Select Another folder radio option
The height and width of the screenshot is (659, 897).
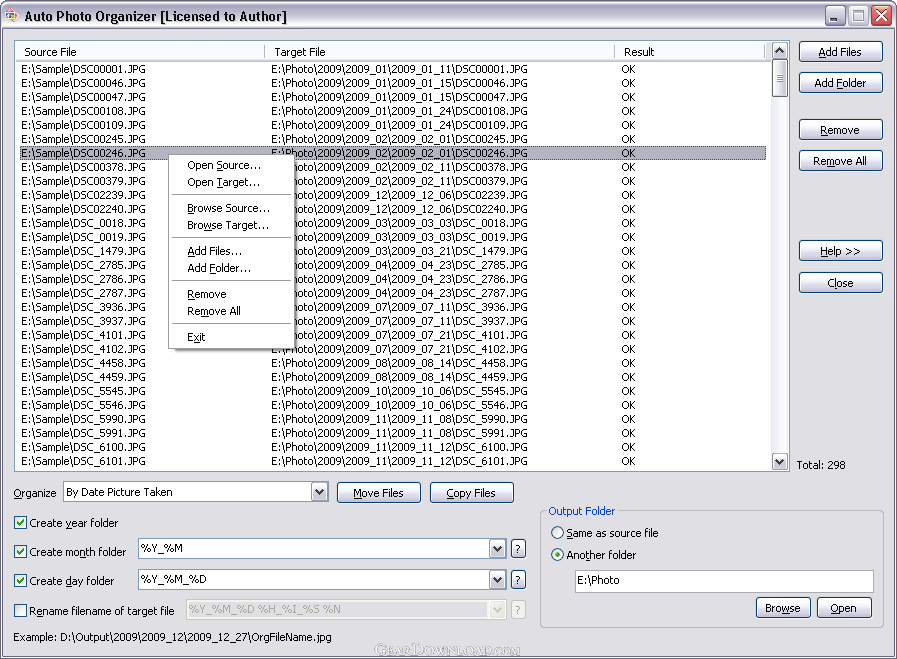coord(557,555)
